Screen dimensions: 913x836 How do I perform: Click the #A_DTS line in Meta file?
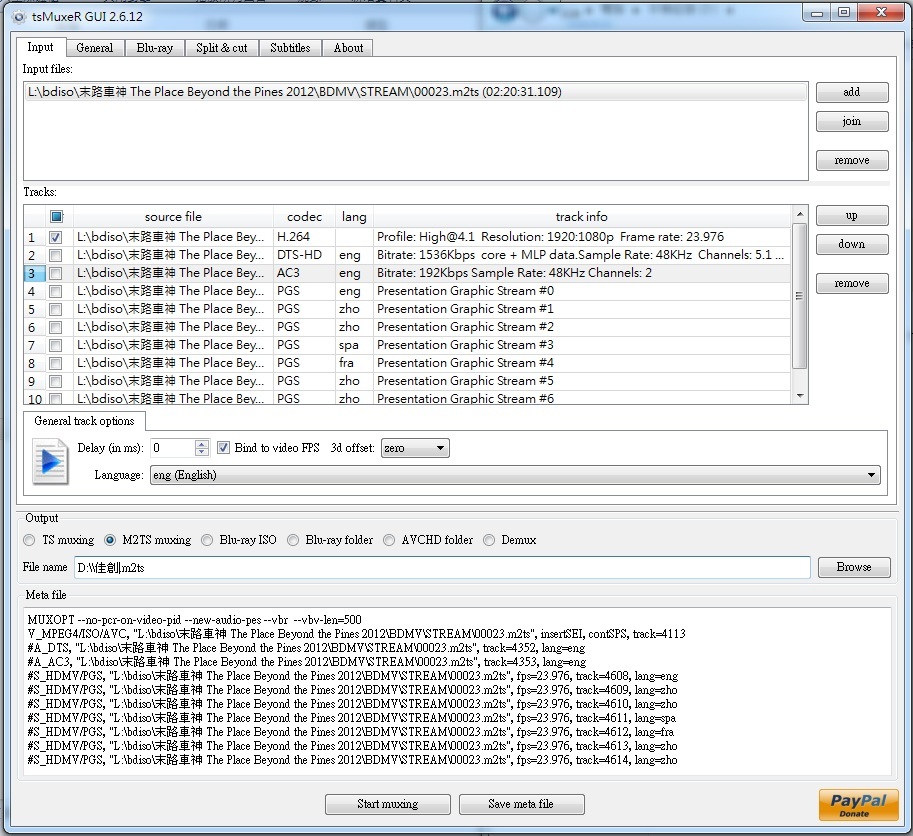(x=306, y=648)
